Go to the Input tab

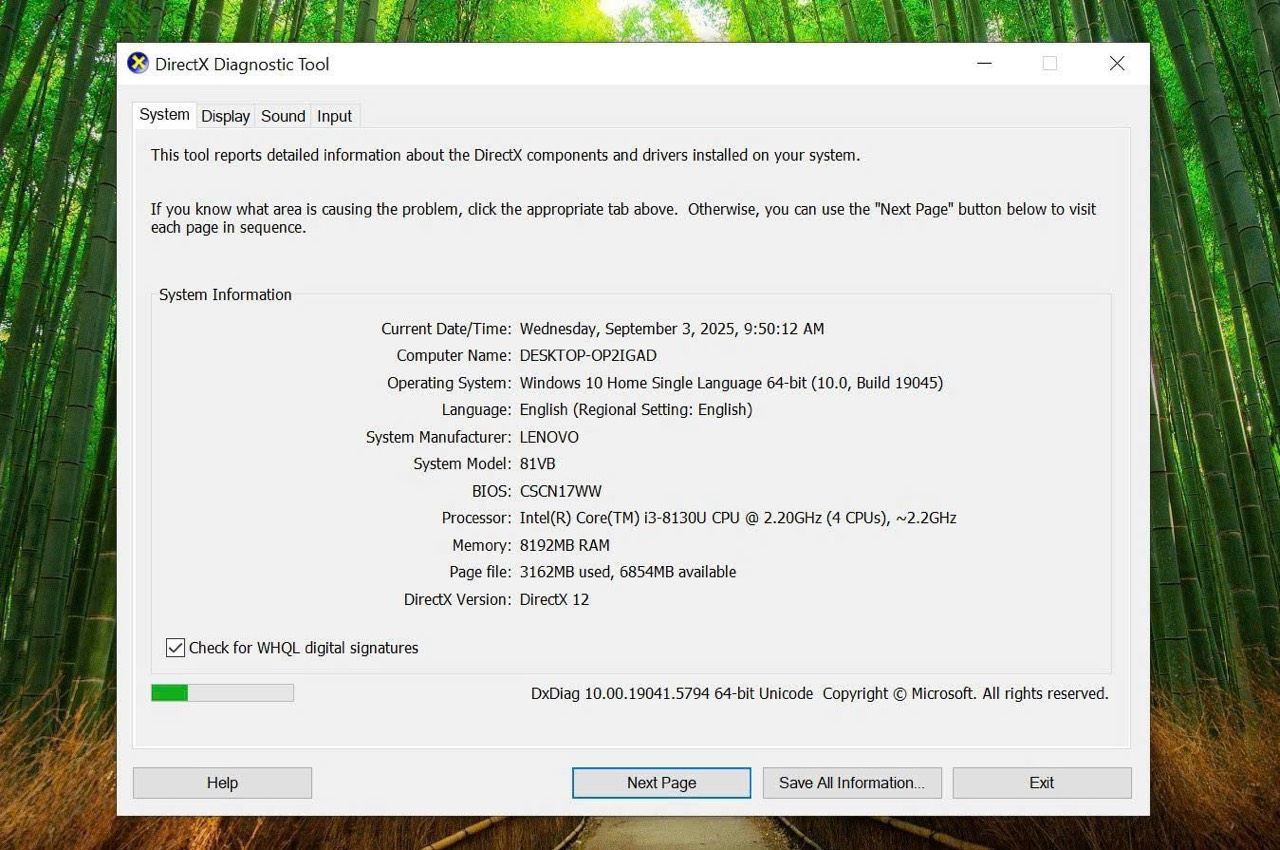tap(334, 116)
